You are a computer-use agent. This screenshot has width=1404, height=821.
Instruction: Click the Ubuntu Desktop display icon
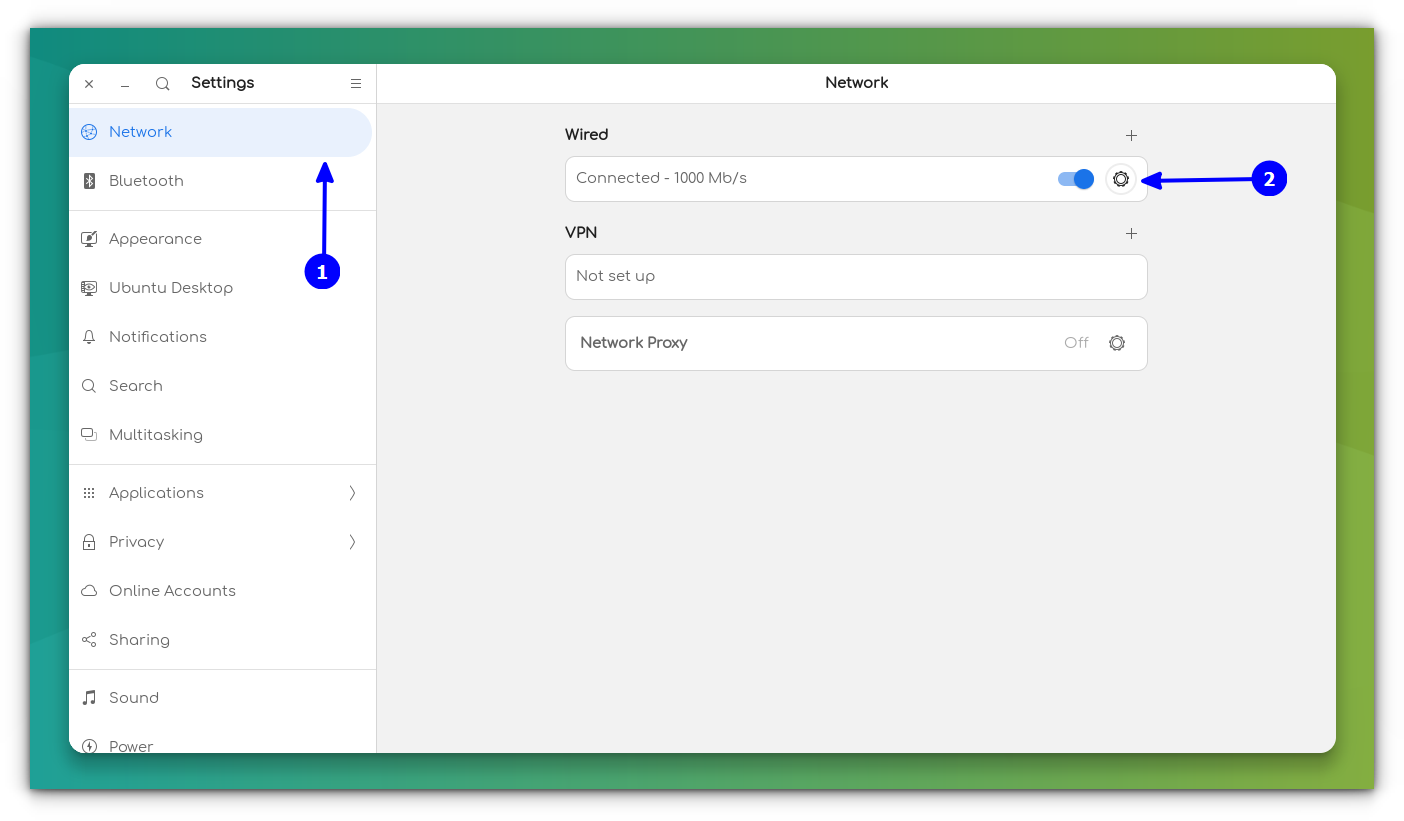[89, 288]
